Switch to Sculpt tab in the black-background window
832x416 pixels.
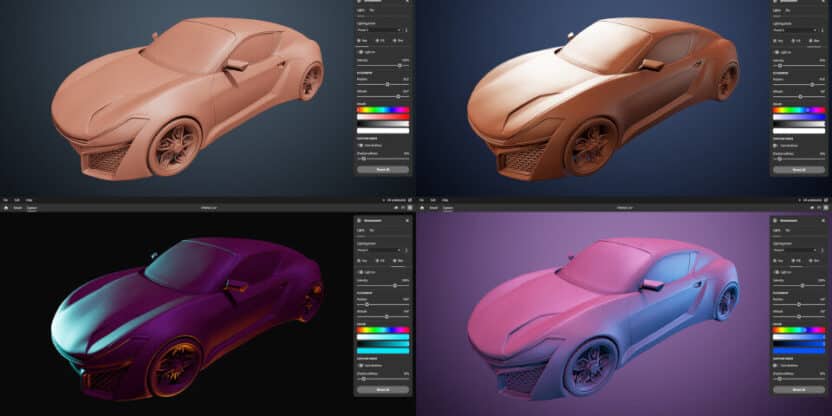(18, 207)
